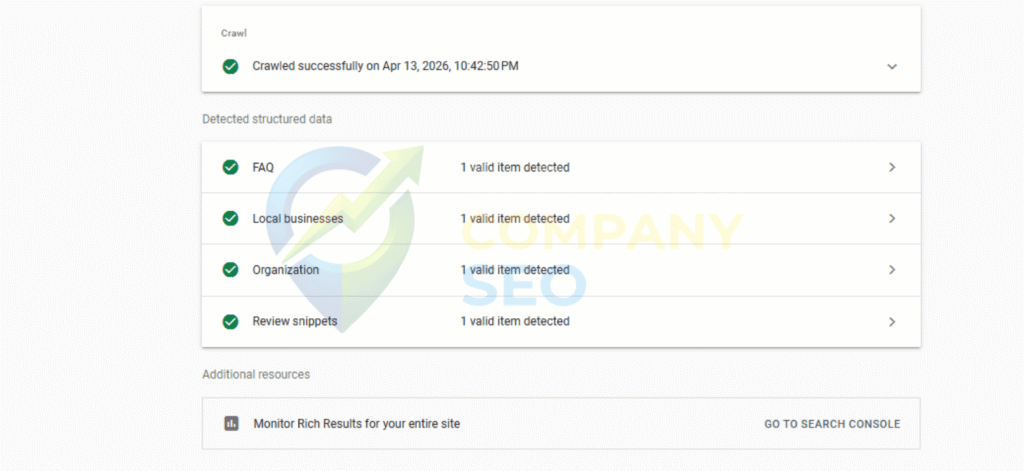The height and width of the screenshot is (471, 1024).
Task: Click the Review snippets green check icon
Action: click(231, 321)
